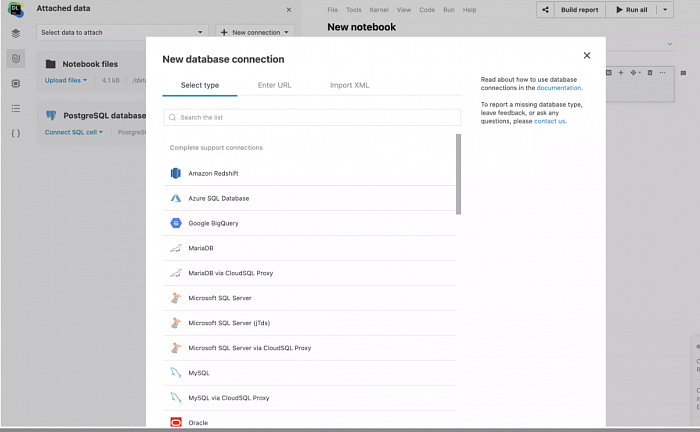
Task: Click the share icon in notebook toolbar
Action: click(x=545, y=9)
